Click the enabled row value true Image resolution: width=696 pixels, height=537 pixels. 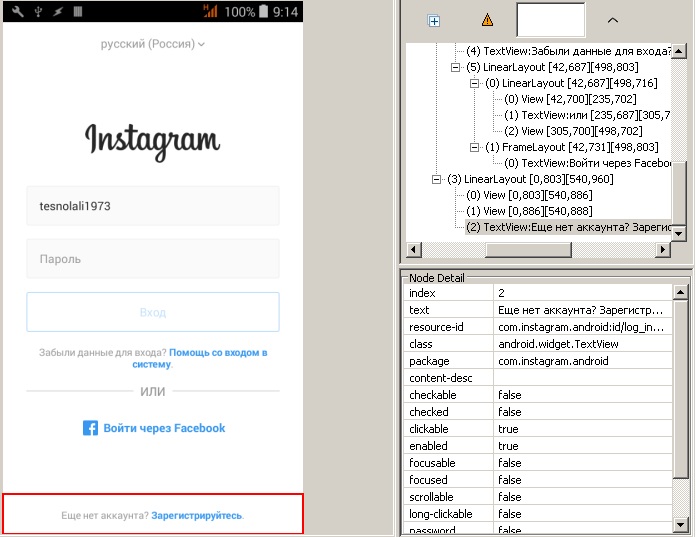point(508,446)
